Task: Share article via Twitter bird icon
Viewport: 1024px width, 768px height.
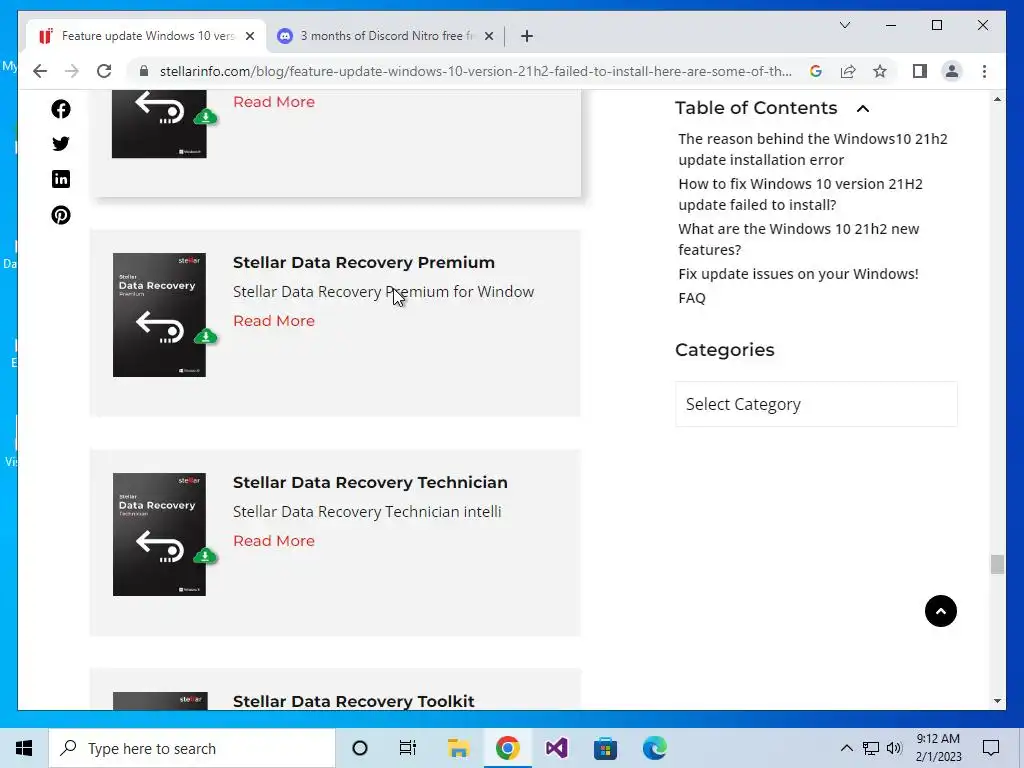Action: coord(61,144)
